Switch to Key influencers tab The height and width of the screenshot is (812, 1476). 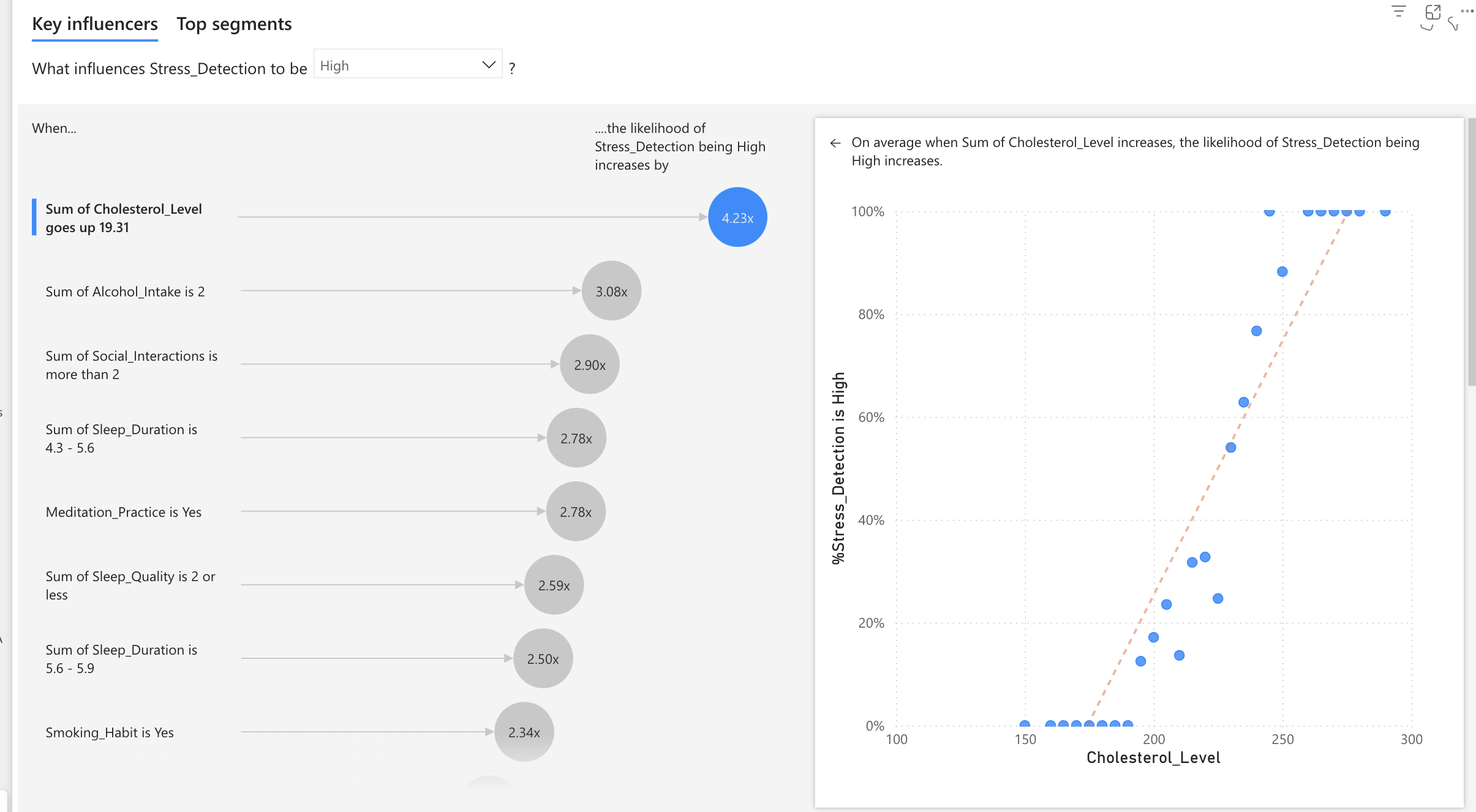(x=95, y=24)
